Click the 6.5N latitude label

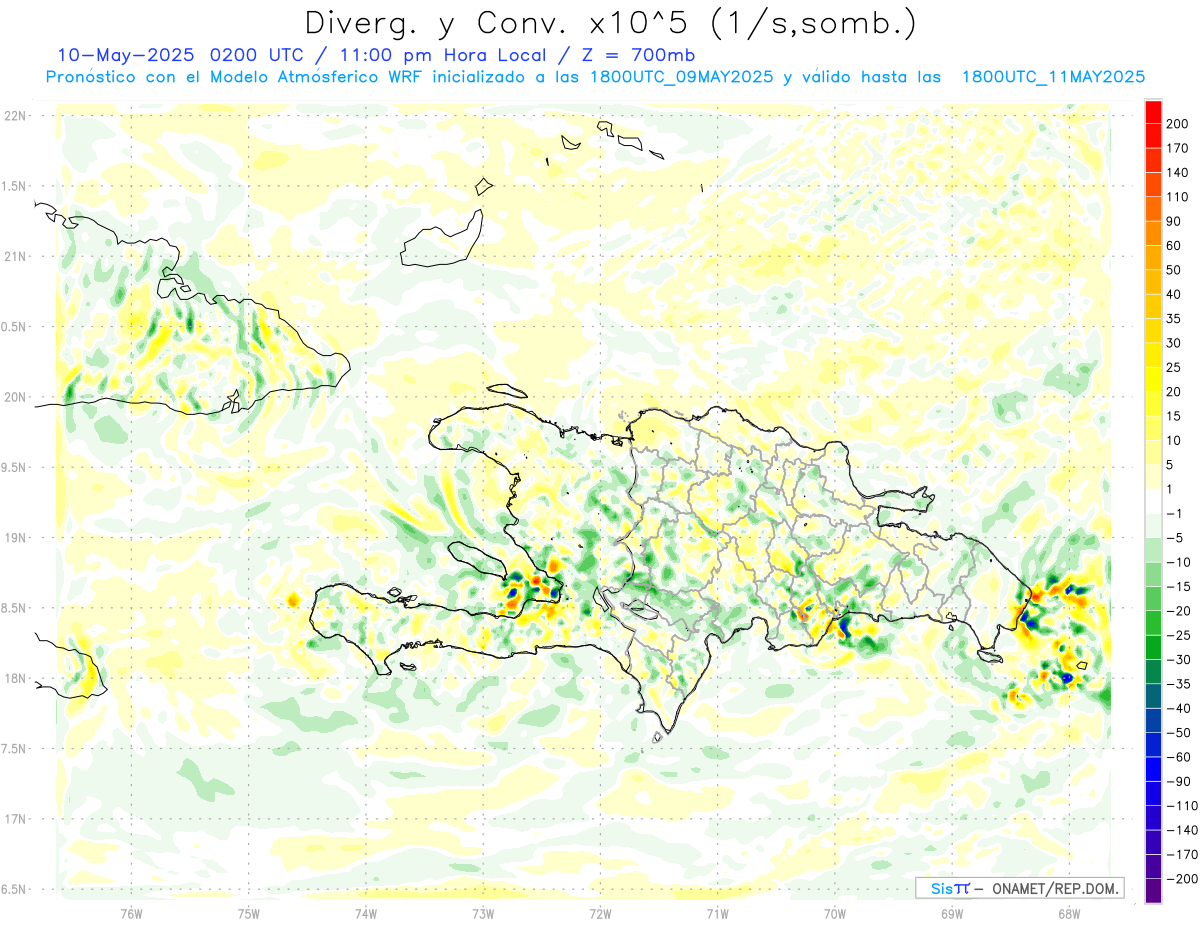point(15,889)
